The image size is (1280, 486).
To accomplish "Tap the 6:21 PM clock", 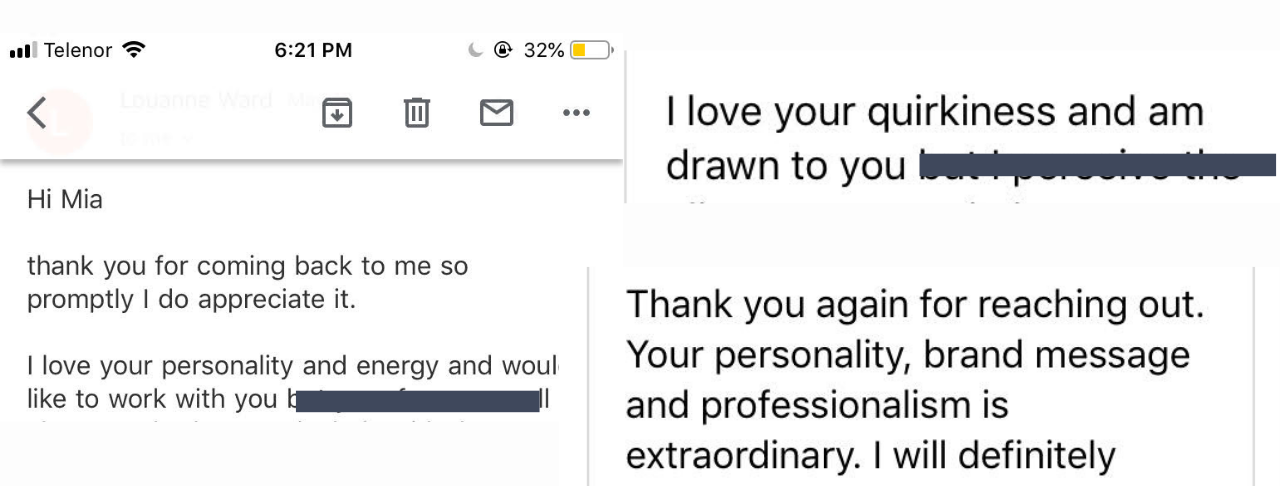I will (x=313, y=50).
